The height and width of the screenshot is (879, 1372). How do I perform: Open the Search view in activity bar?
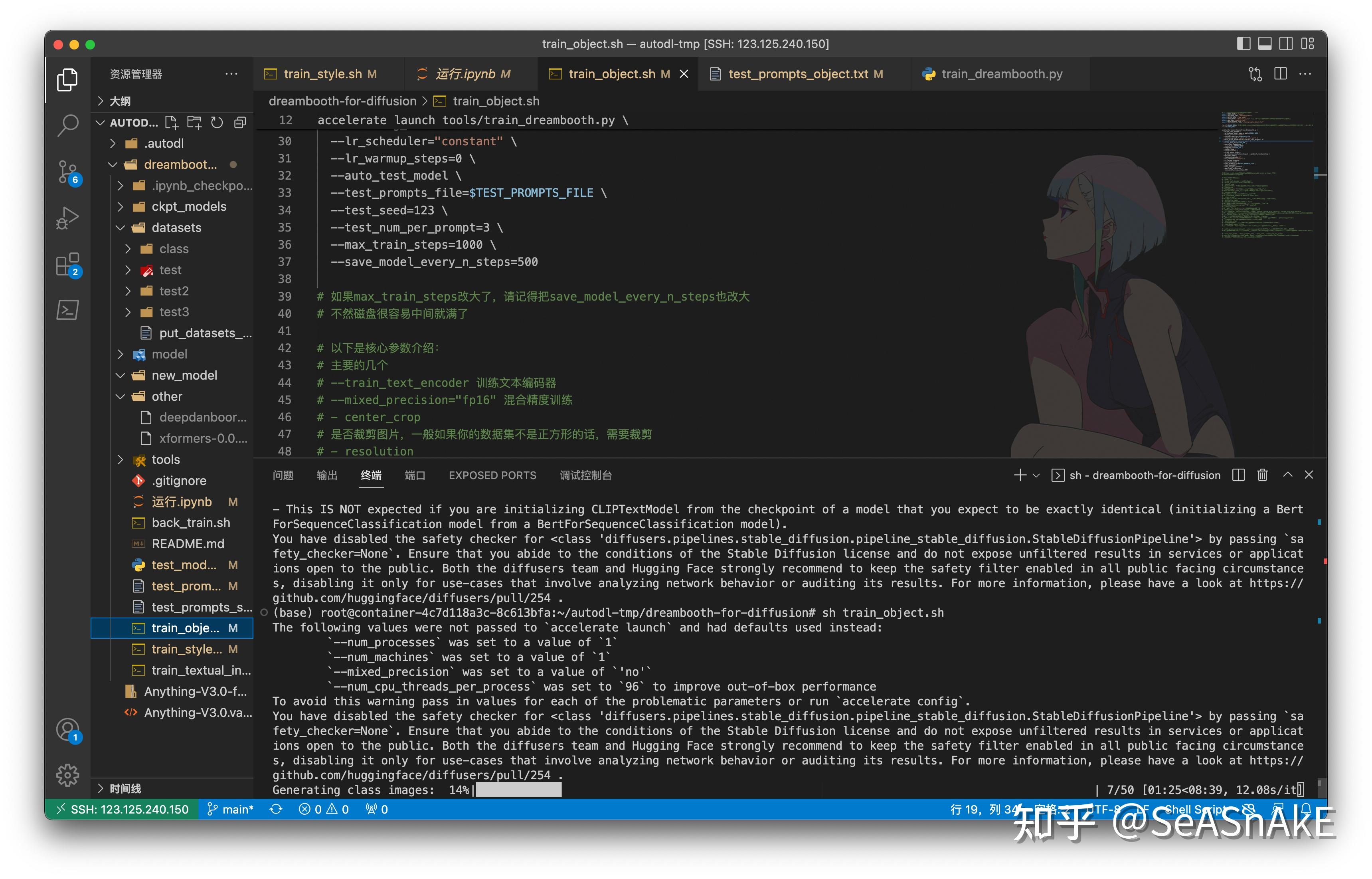(x=67, y=125)
